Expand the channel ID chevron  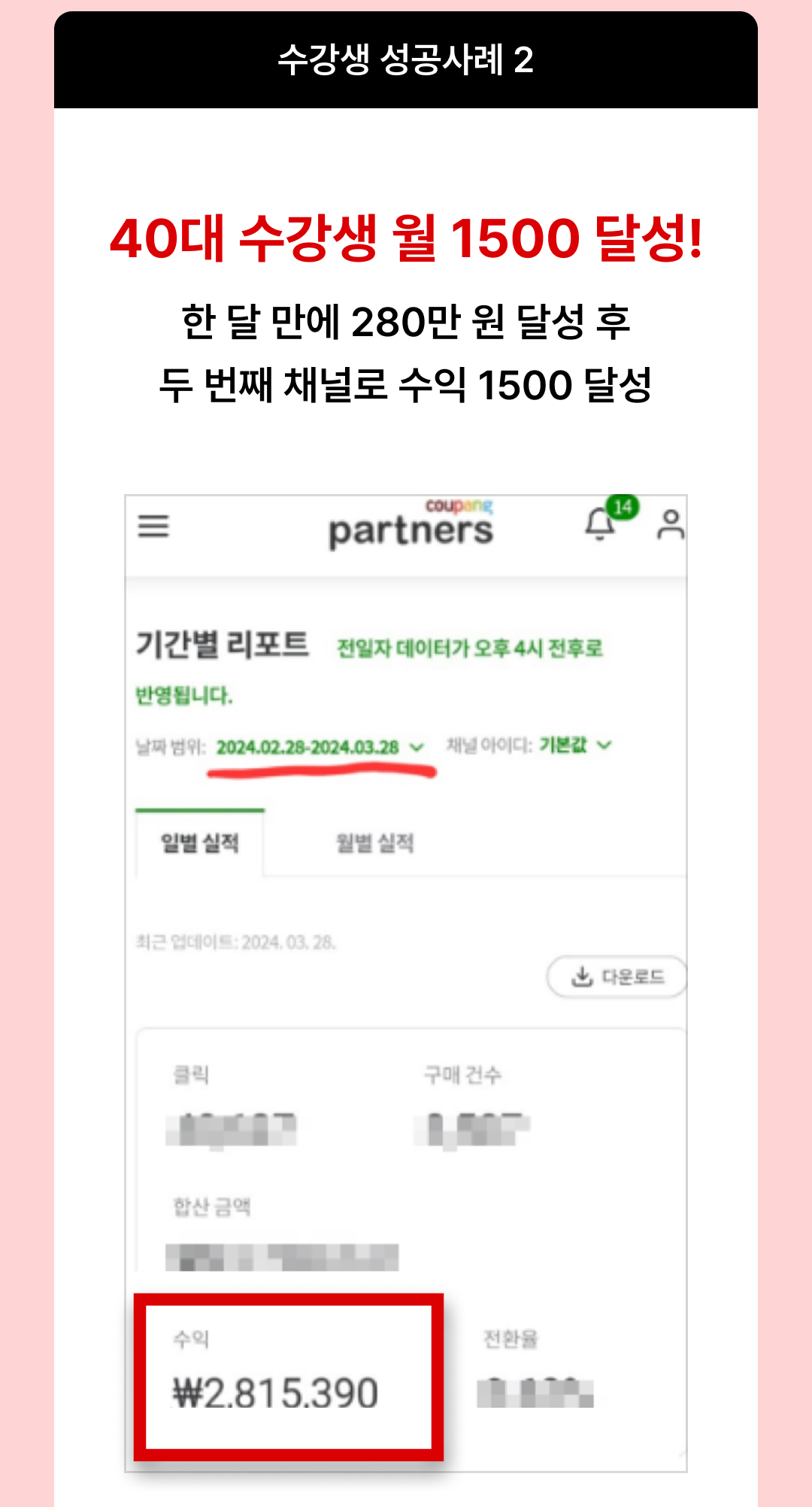[604, 745]
